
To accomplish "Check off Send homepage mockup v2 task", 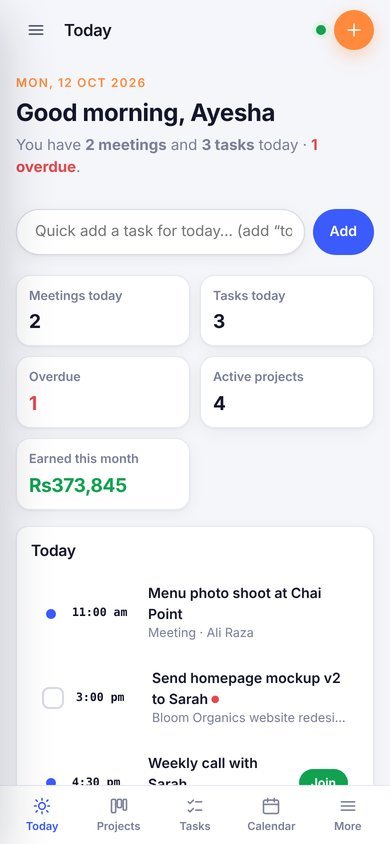I will click(53, 698).
